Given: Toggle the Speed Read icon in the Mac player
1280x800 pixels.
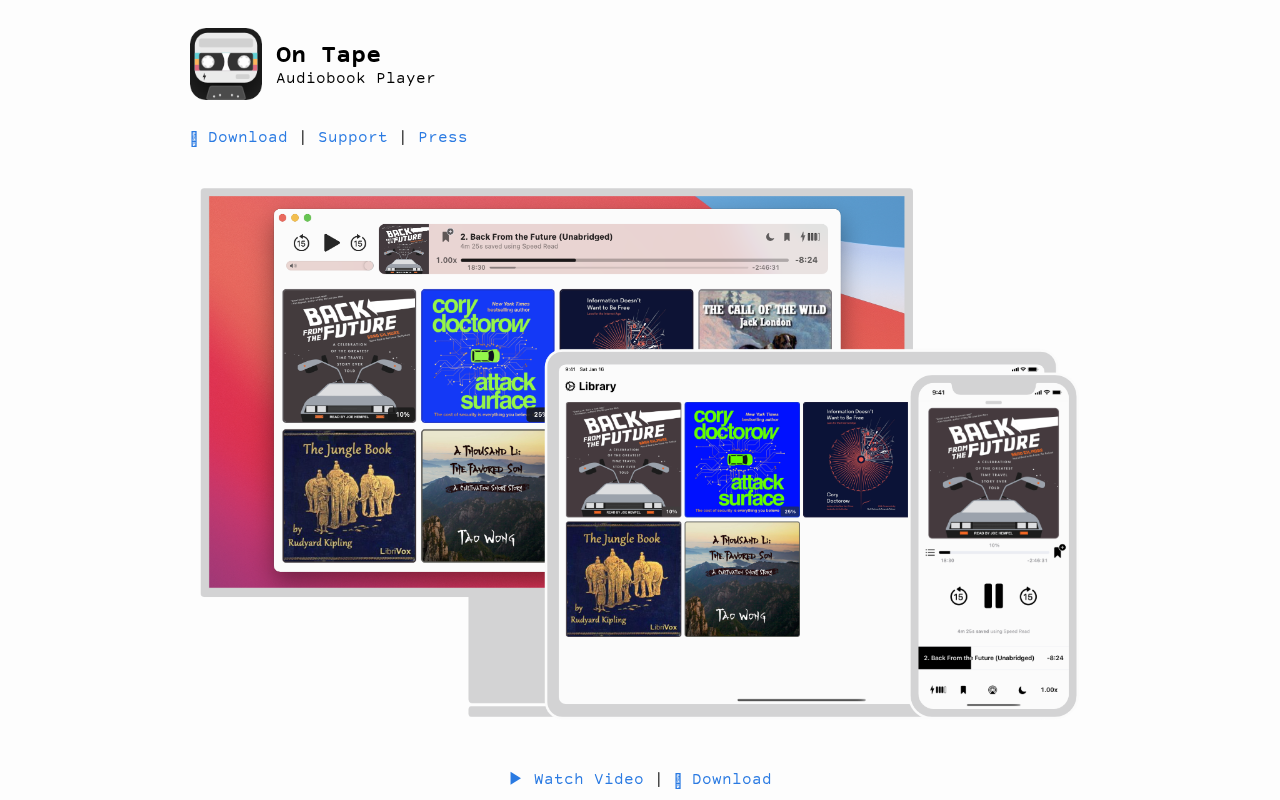Looking at the screenshot, I should point(810,237).
